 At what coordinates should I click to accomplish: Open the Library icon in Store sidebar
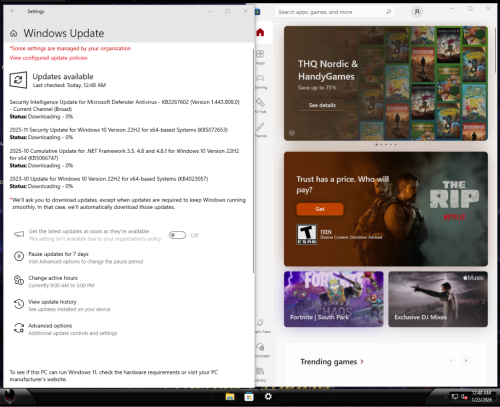tap(260, 374)
